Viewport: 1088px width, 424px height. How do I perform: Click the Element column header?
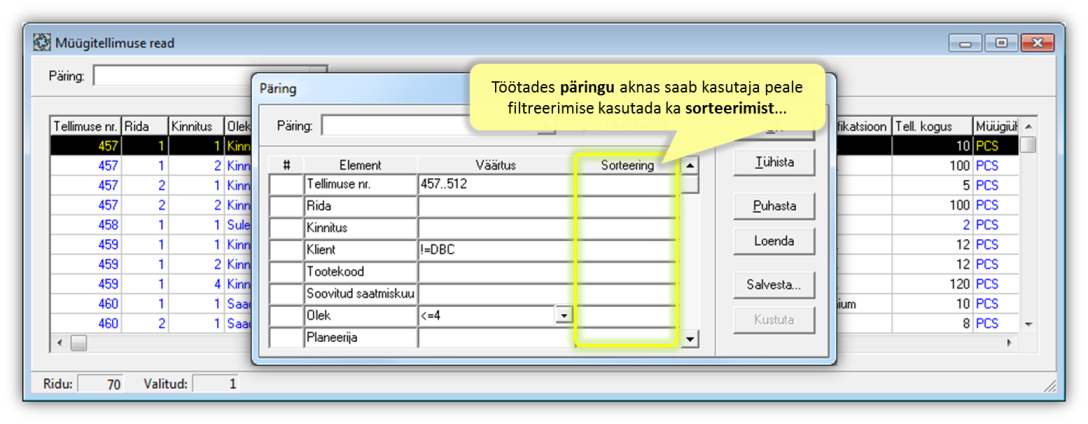pos(361,165)
